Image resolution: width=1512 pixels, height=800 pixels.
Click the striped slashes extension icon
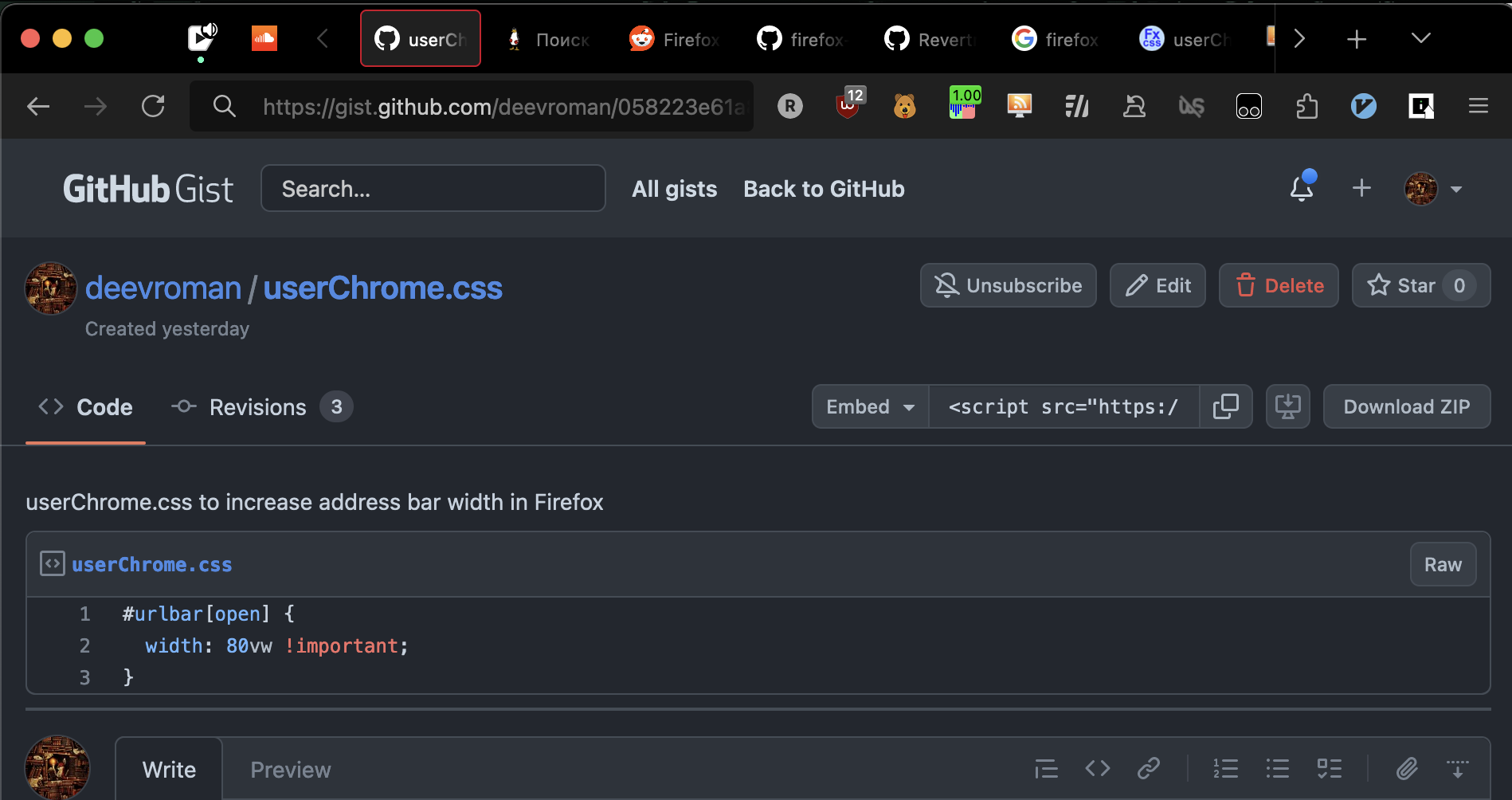1077,106
